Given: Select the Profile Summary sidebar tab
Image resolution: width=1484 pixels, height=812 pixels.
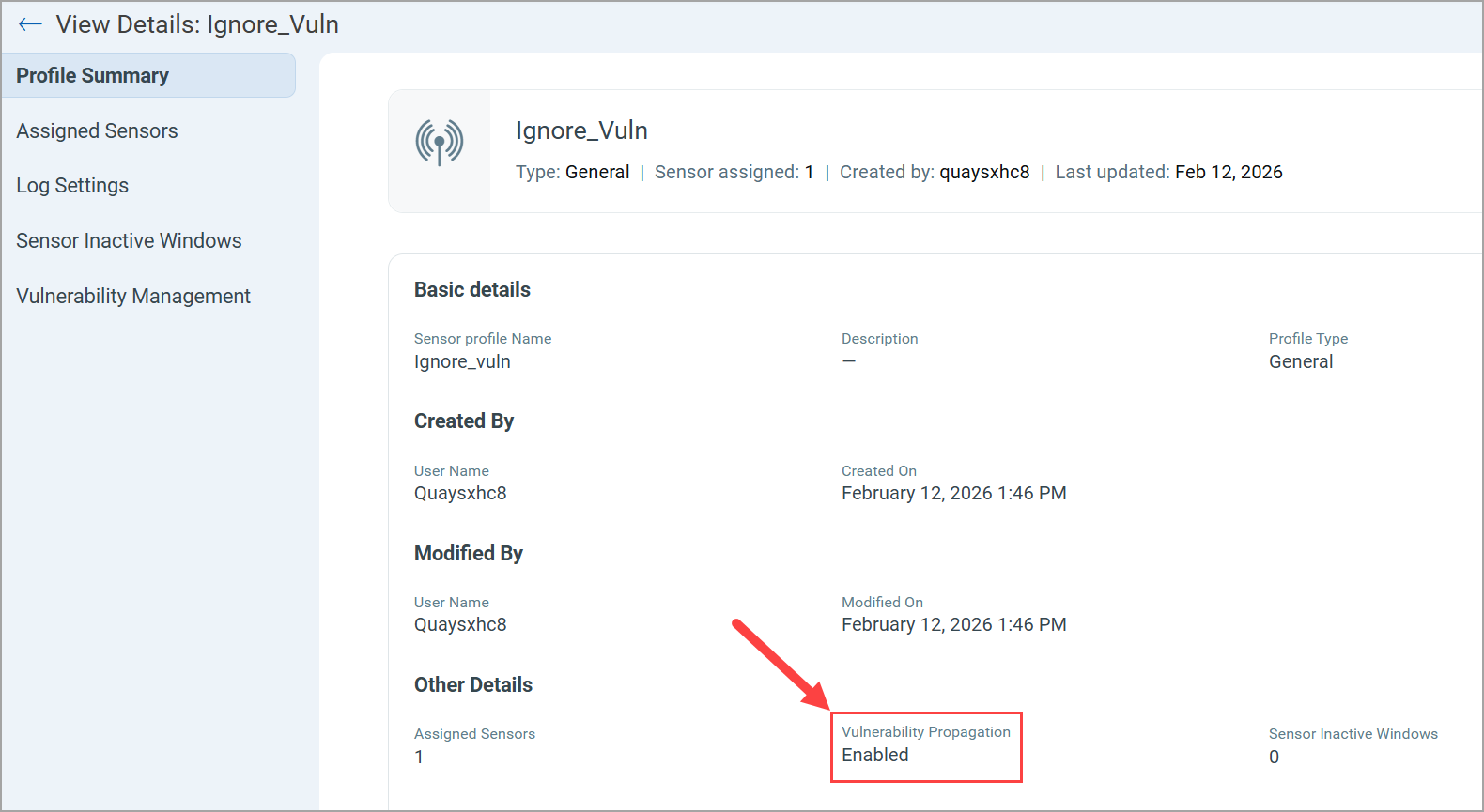Looking at the screenshot, I should 93,75.
